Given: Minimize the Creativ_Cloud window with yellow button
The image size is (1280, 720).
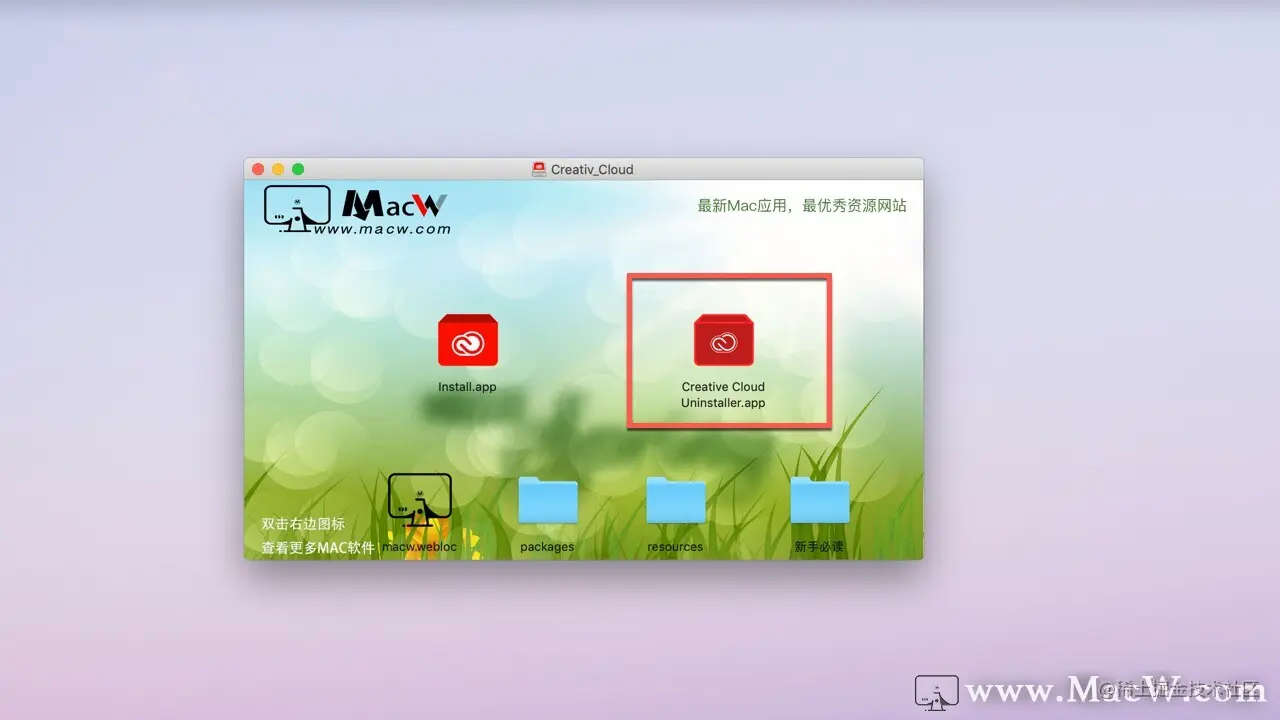Looking at the screenshot, I should [278, 170].
